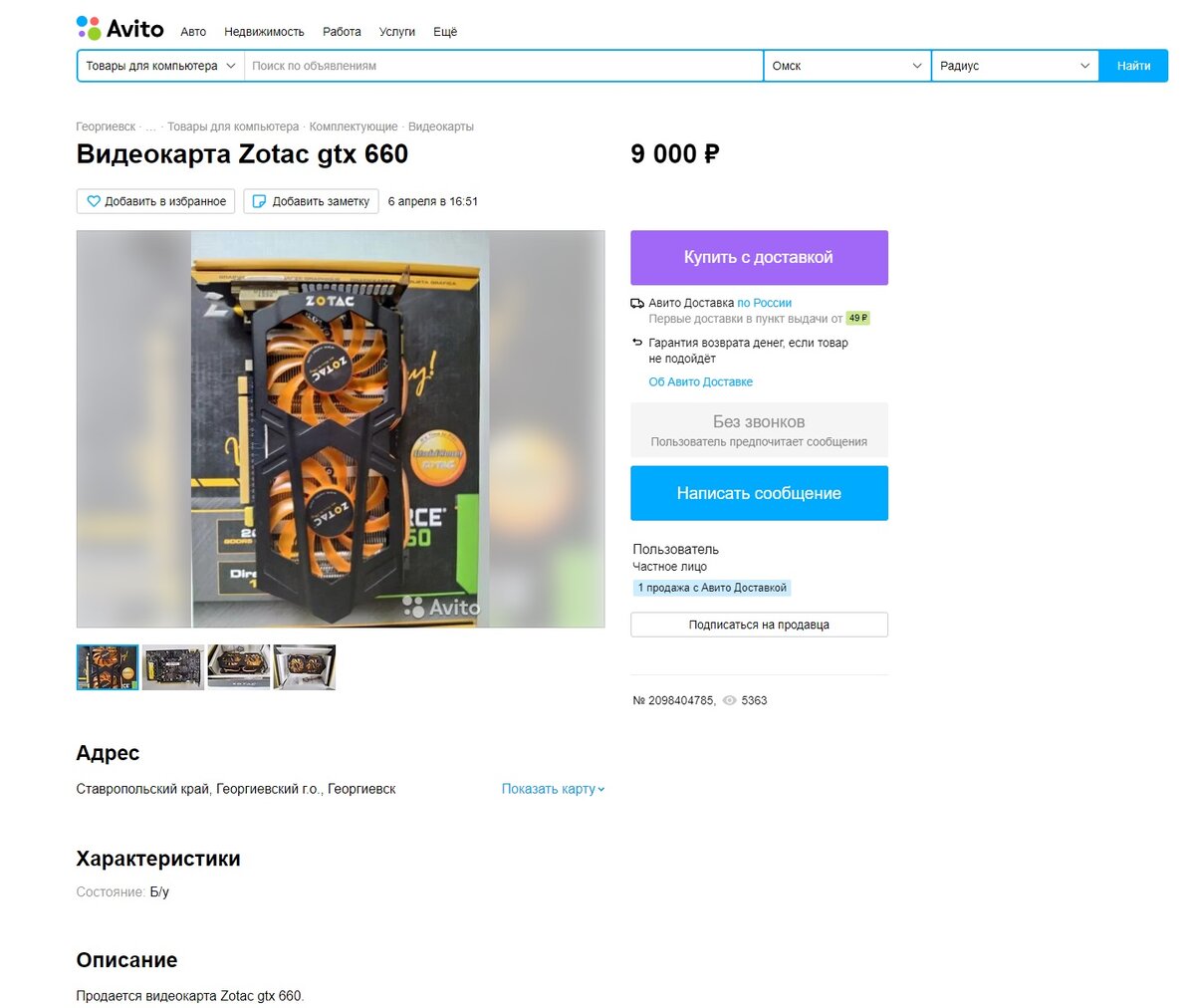
Task: Click the eye views icon near 5363
Action: pos(729,701)
